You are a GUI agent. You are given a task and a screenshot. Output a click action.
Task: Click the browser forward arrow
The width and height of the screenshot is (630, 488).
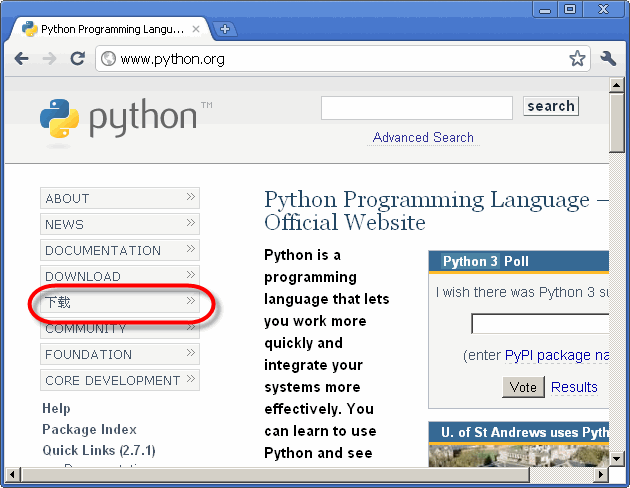point(49,59)
